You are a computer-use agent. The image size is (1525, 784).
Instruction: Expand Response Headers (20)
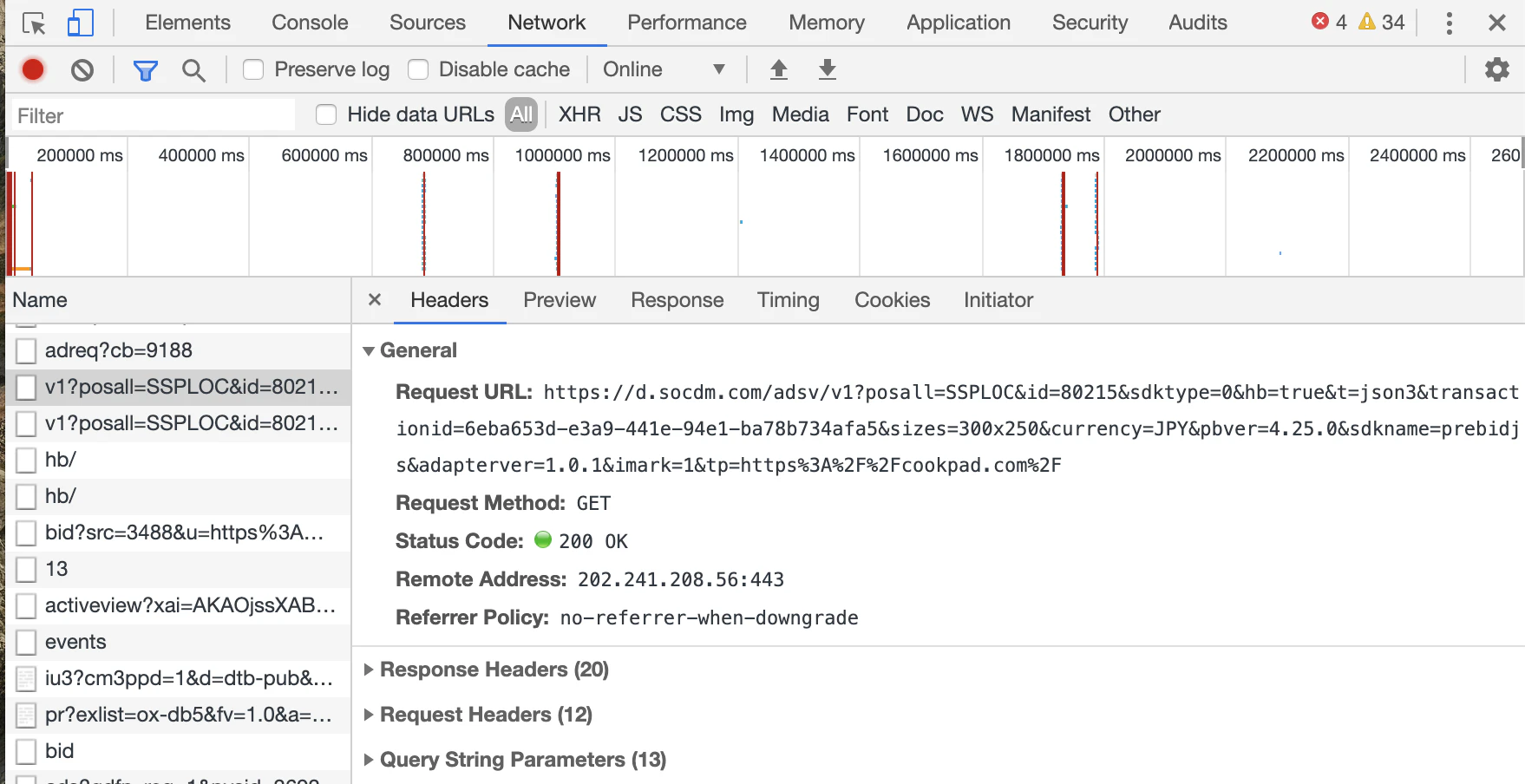click(369, 670)
